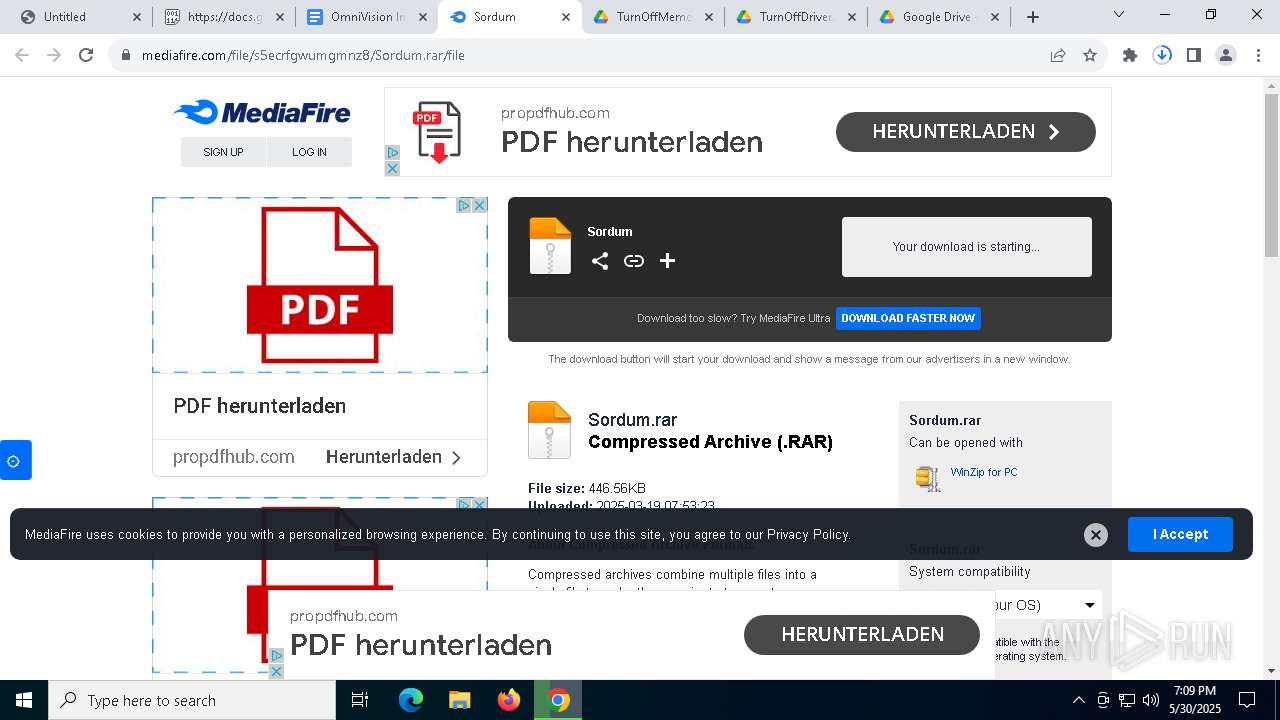The image size is (1280, 720).
Task: Switch to the TurnOffDriver tab
Action: click(x=796, y=17)
